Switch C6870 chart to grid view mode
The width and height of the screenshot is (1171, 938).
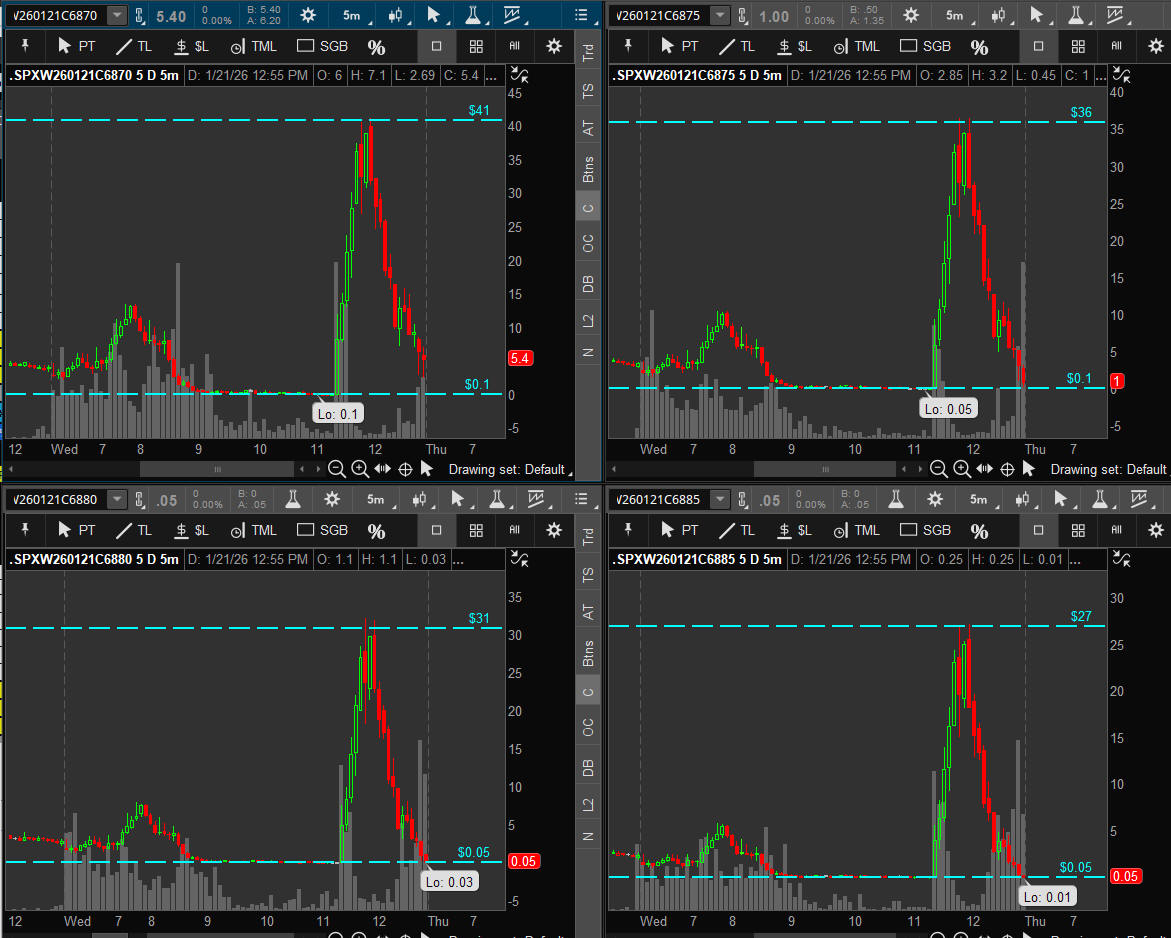click(476, 46)
